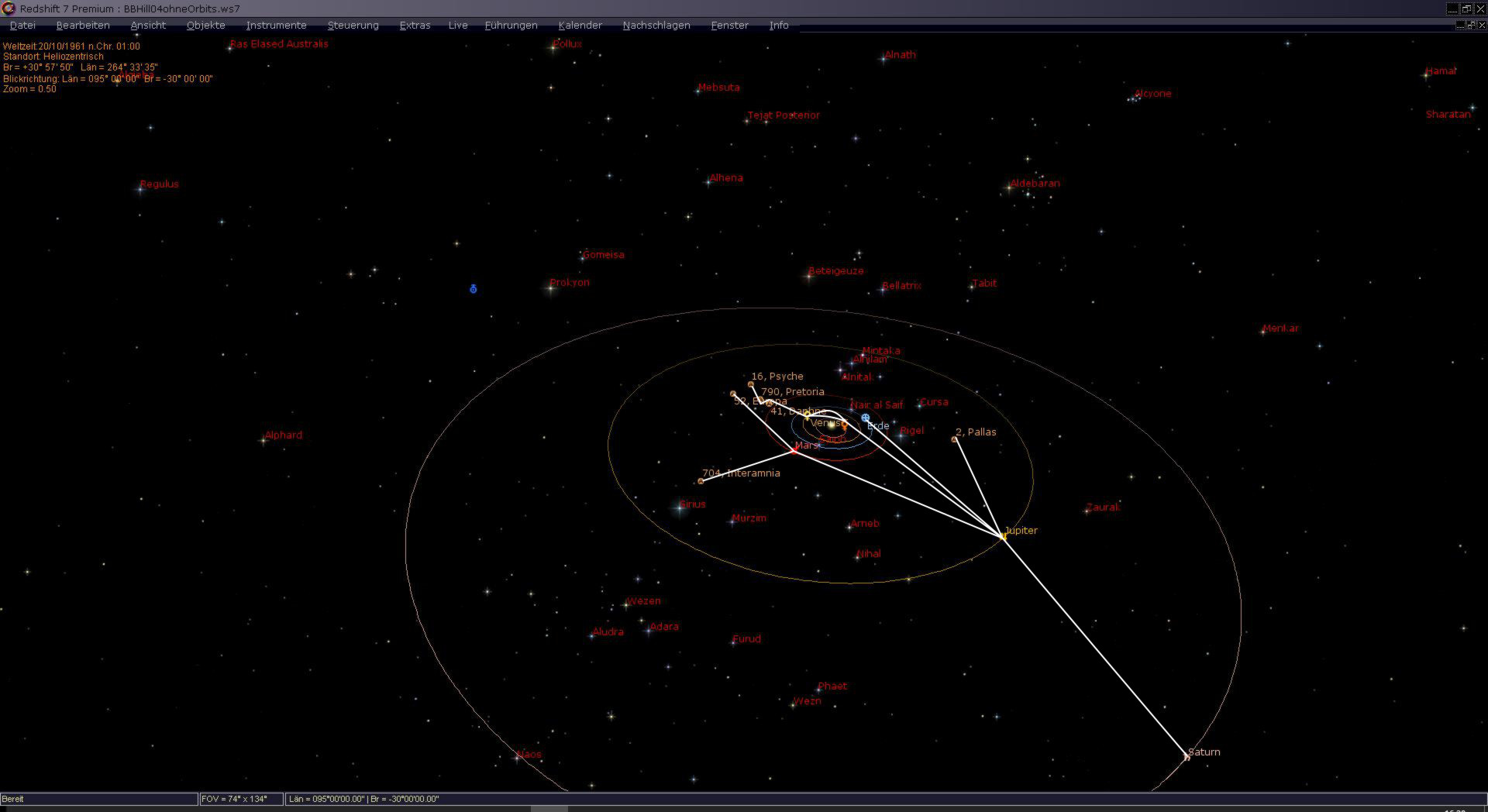1488x812 pixels.
Task: Open the Kalender menu
Action: [580, 26]
